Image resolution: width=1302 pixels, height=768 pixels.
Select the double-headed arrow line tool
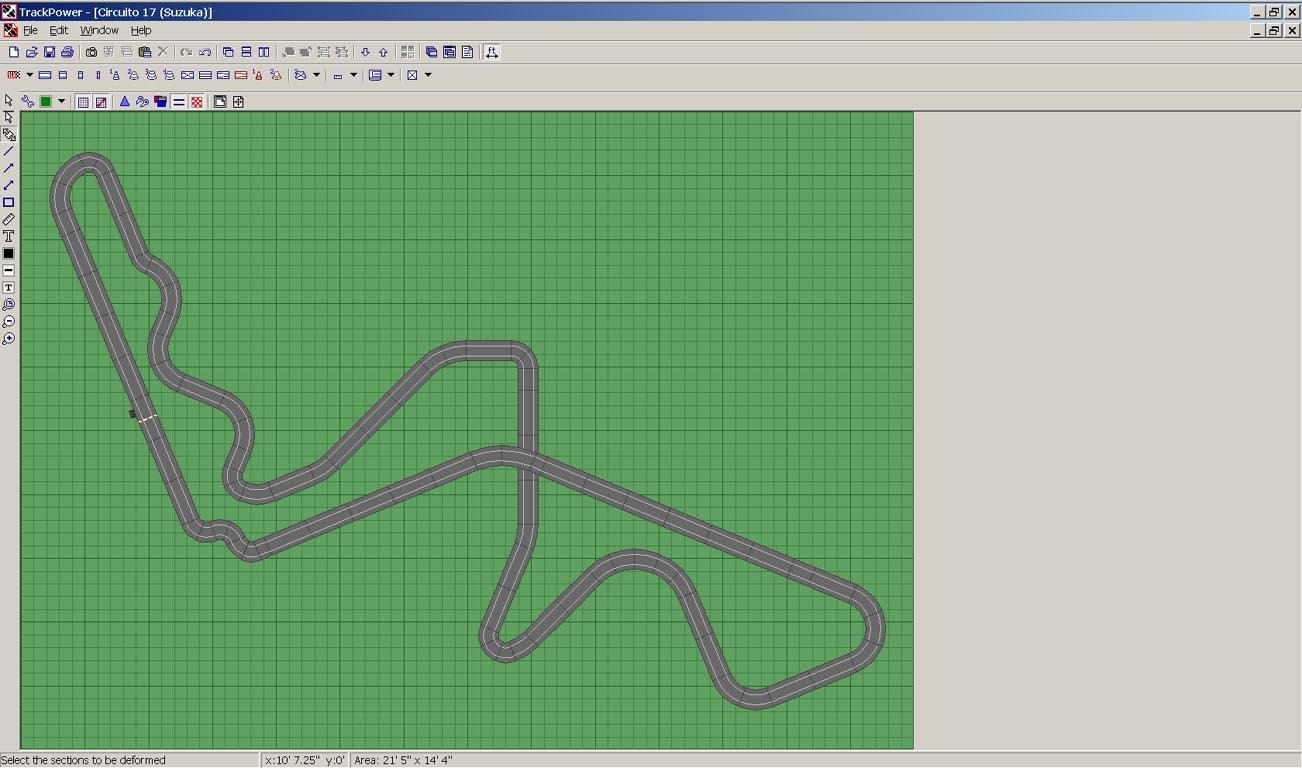point(9,185)
